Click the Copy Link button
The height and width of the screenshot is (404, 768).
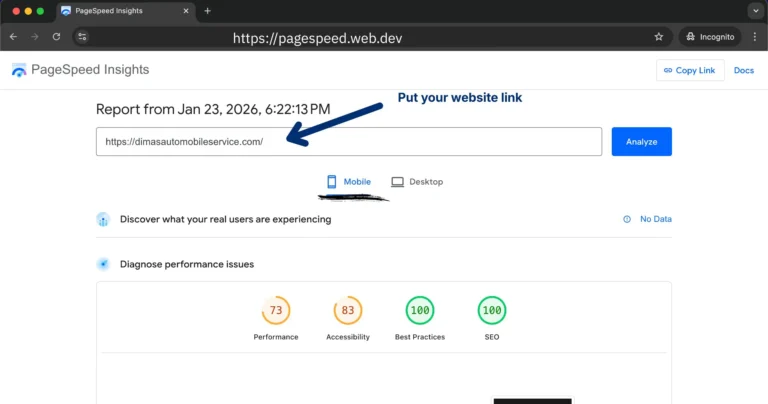click(x=690, y=71)
